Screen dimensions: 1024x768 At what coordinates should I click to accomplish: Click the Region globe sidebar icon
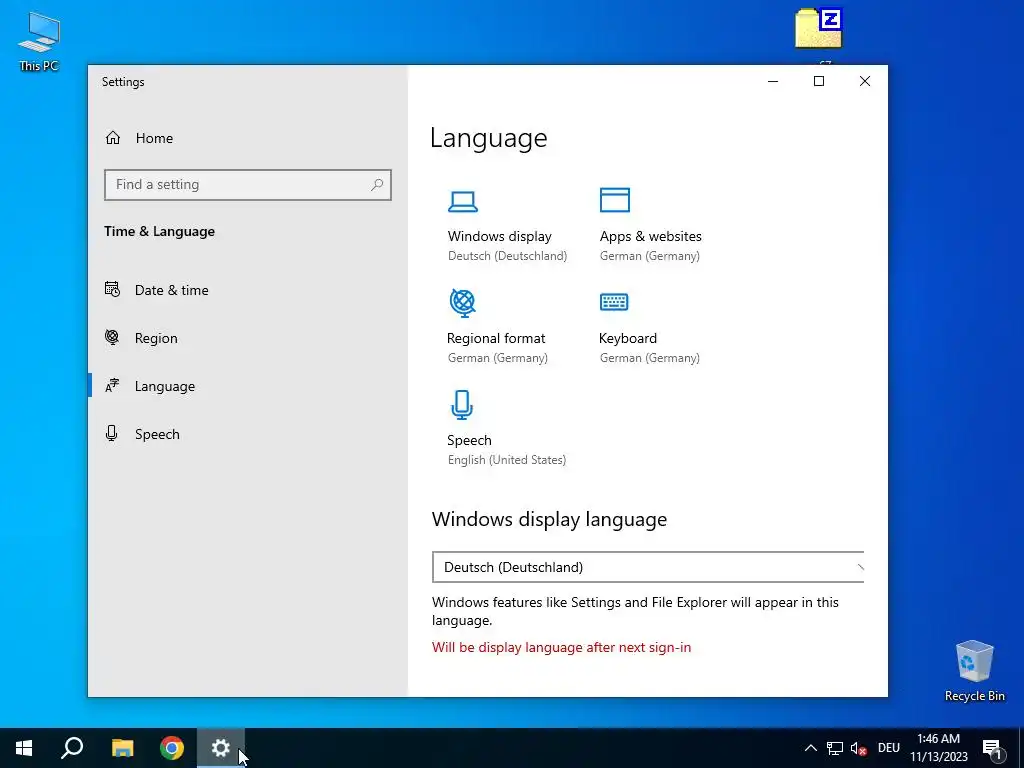click(x=112, y=337)
